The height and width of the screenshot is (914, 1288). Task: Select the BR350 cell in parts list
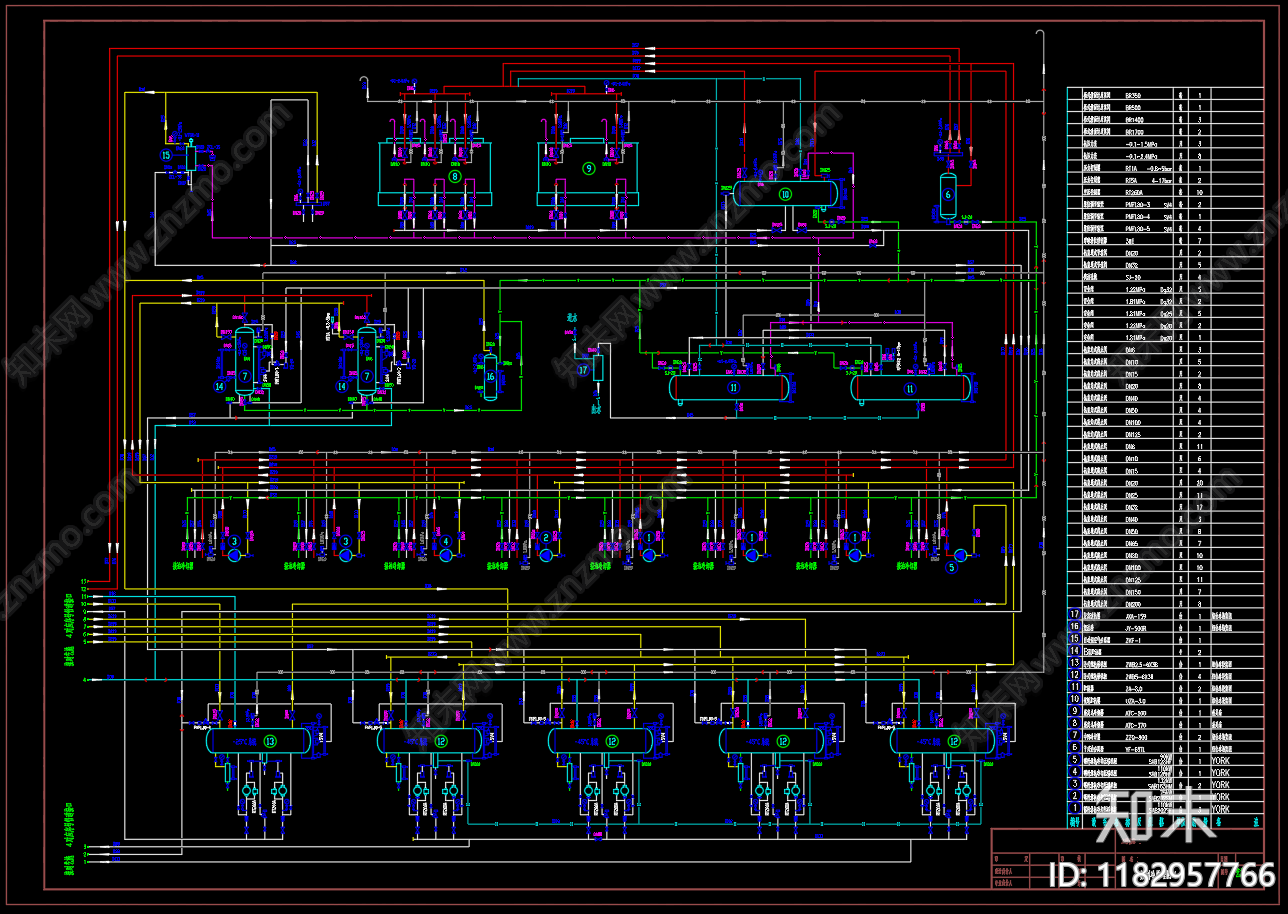click(x=1133, y=96)
